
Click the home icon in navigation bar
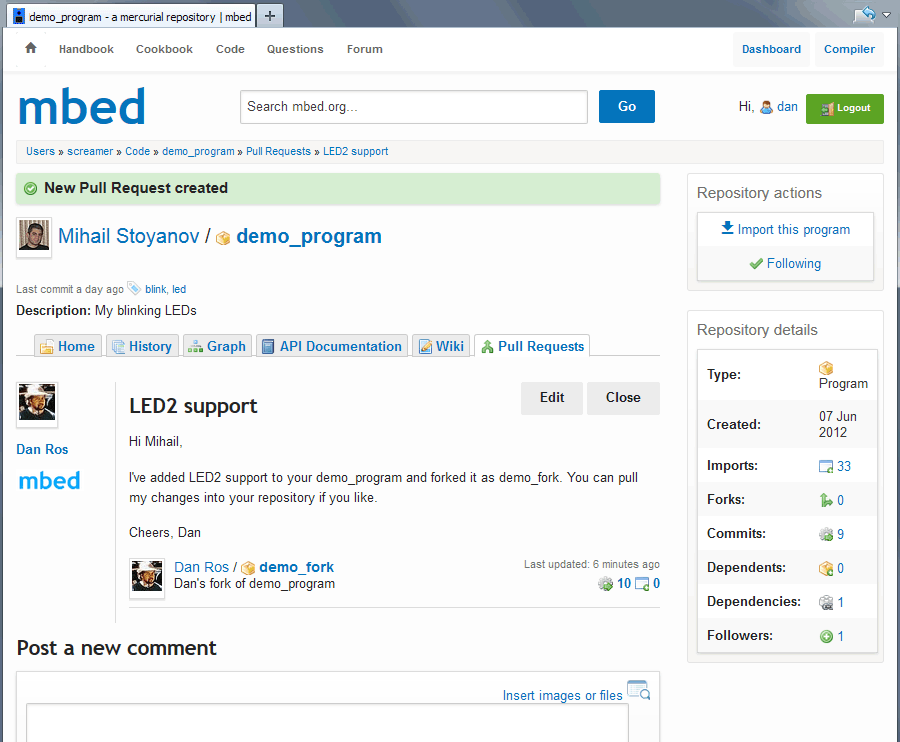(31, 48)
